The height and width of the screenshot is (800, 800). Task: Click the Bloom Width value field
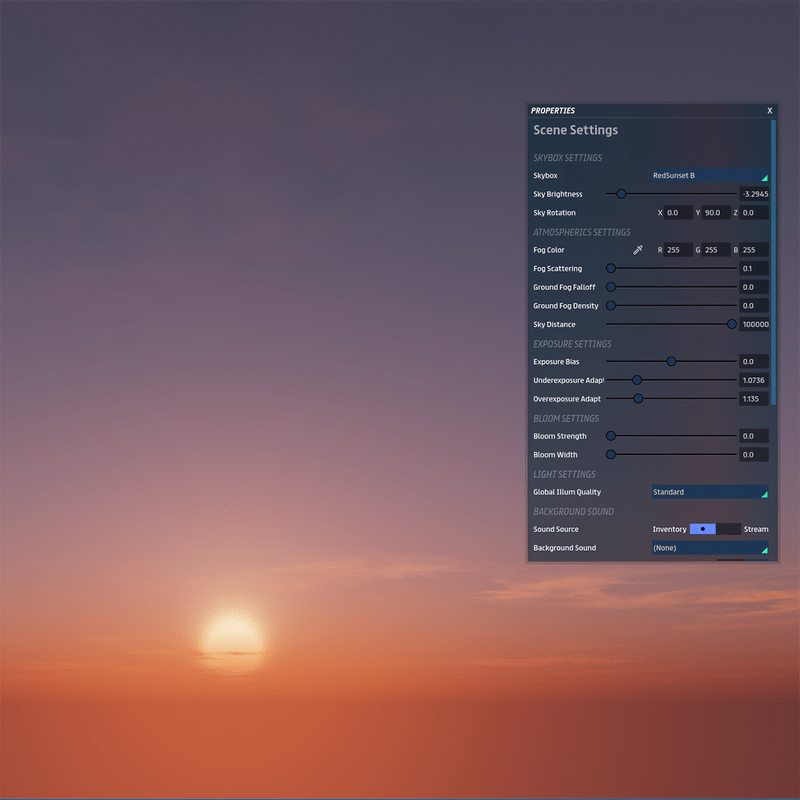click(754, 455)
